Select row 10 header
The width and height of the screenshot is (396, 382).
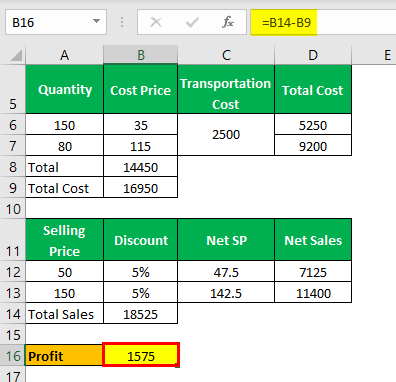13,209
